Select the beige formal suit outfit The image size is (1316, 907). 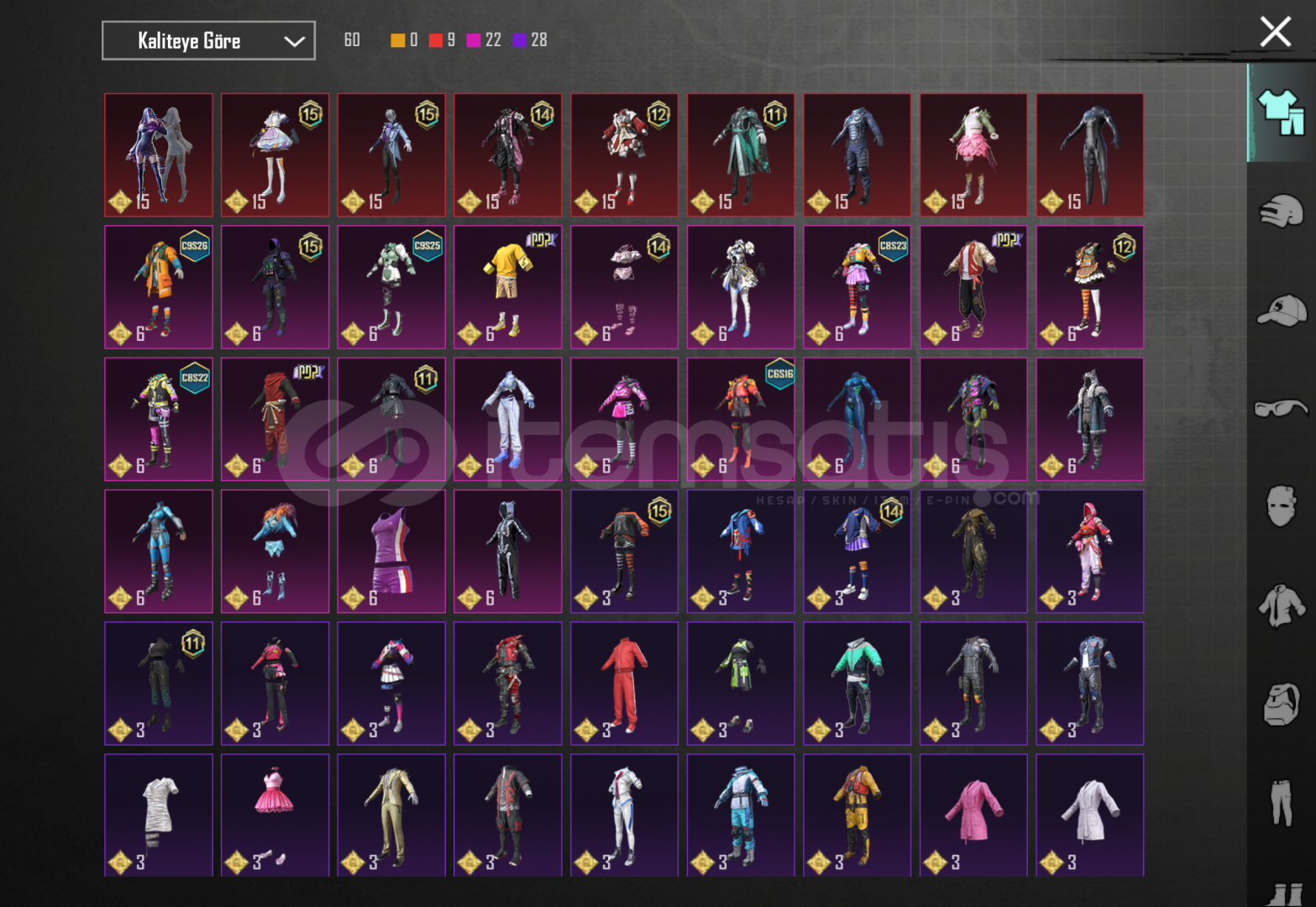click(x=391, y=815)
